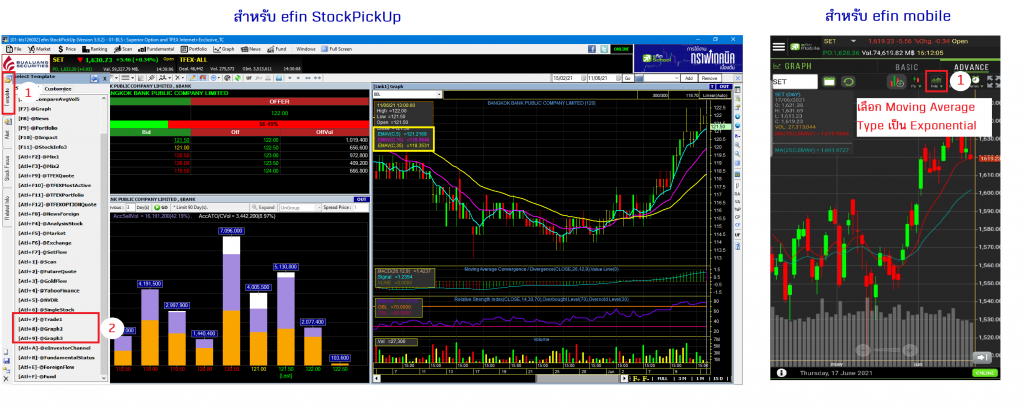Switch to the ADVANCE tab in efin mobile
Viewport: 1024px width, 411px height.
(971, 67)
